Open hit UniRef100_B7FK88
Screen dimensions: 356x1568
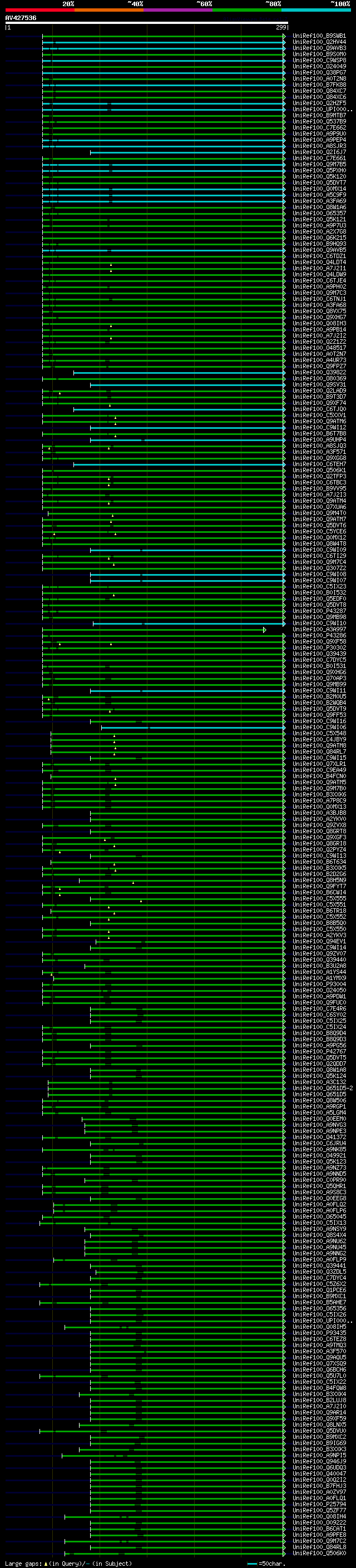319,85
